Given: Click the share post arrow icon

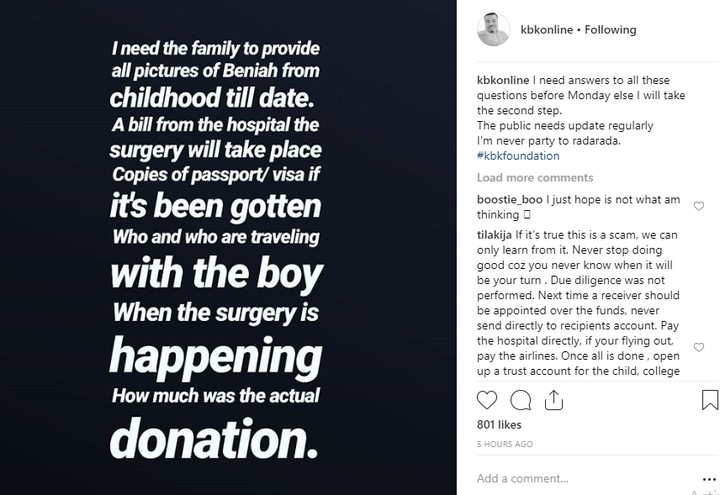Looking at the screenshot, I should click(551, 400).
